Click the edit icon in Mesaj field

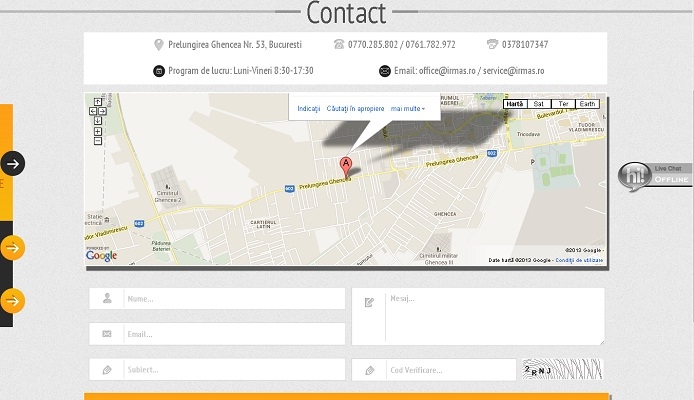pyautogui.click(x=369, y=302)
